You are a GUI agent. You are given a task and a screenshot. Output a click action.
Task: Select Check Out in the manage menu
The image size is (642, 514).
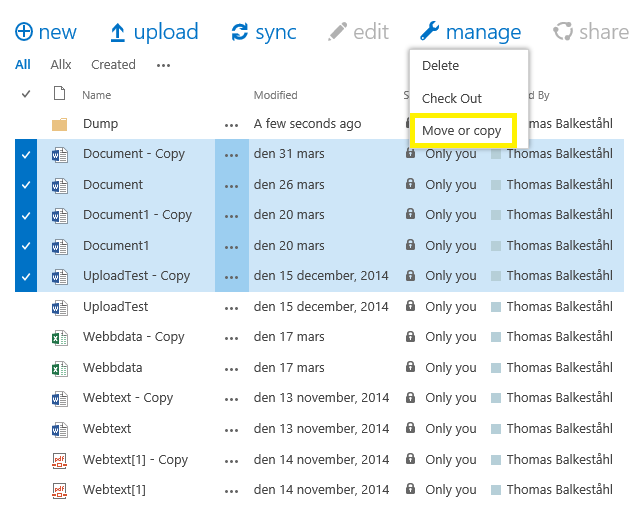coord(452,98)
